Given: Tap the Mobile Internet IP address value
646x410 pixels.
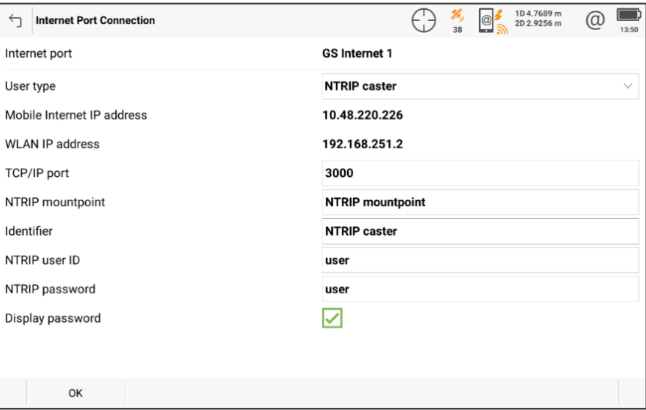Looking at the screenshot, I should (361, 115).
